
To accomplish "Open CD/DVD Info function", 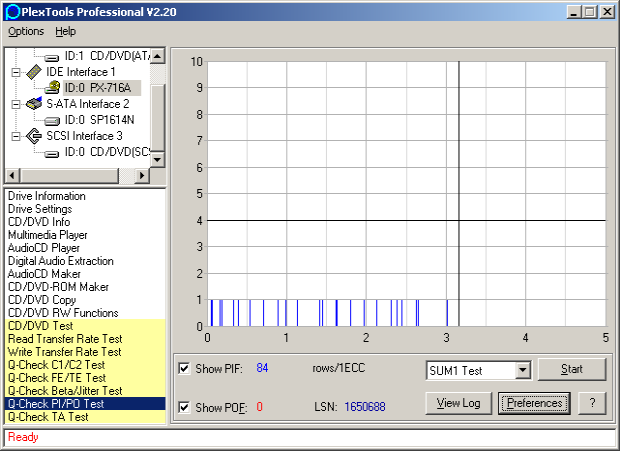I will 39,222.
